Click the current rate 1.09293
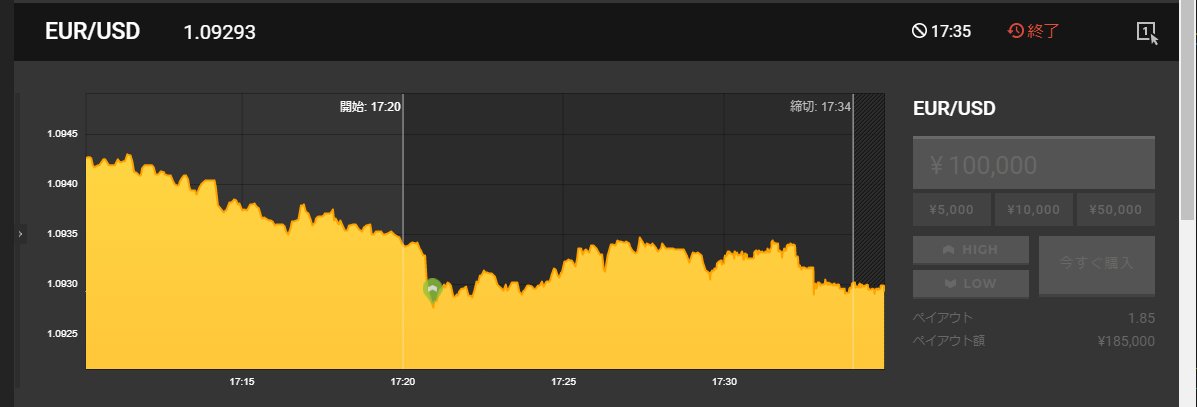 pos(220,32)
